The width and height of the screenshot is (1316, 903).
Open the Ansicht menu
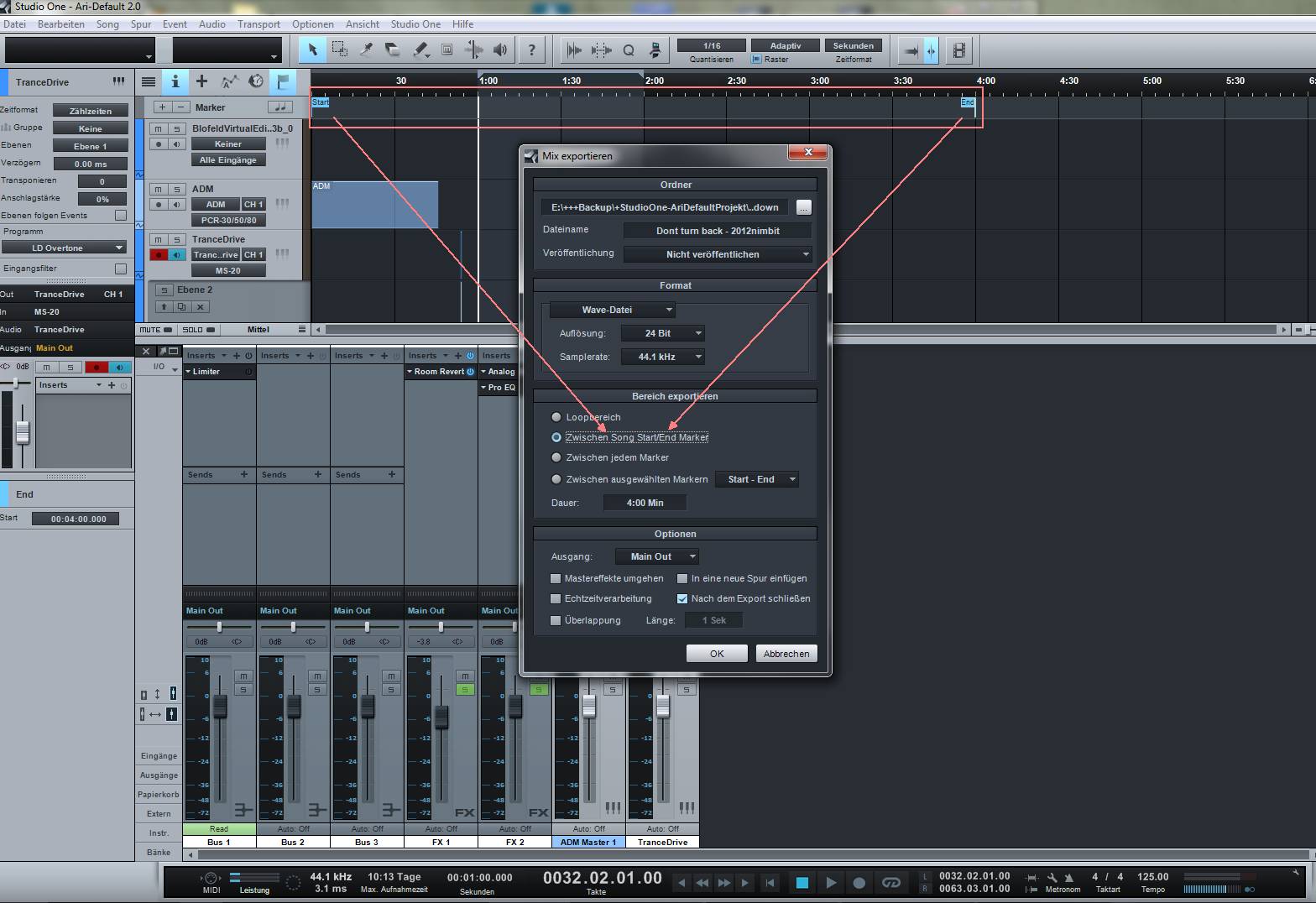coord(363,24)
